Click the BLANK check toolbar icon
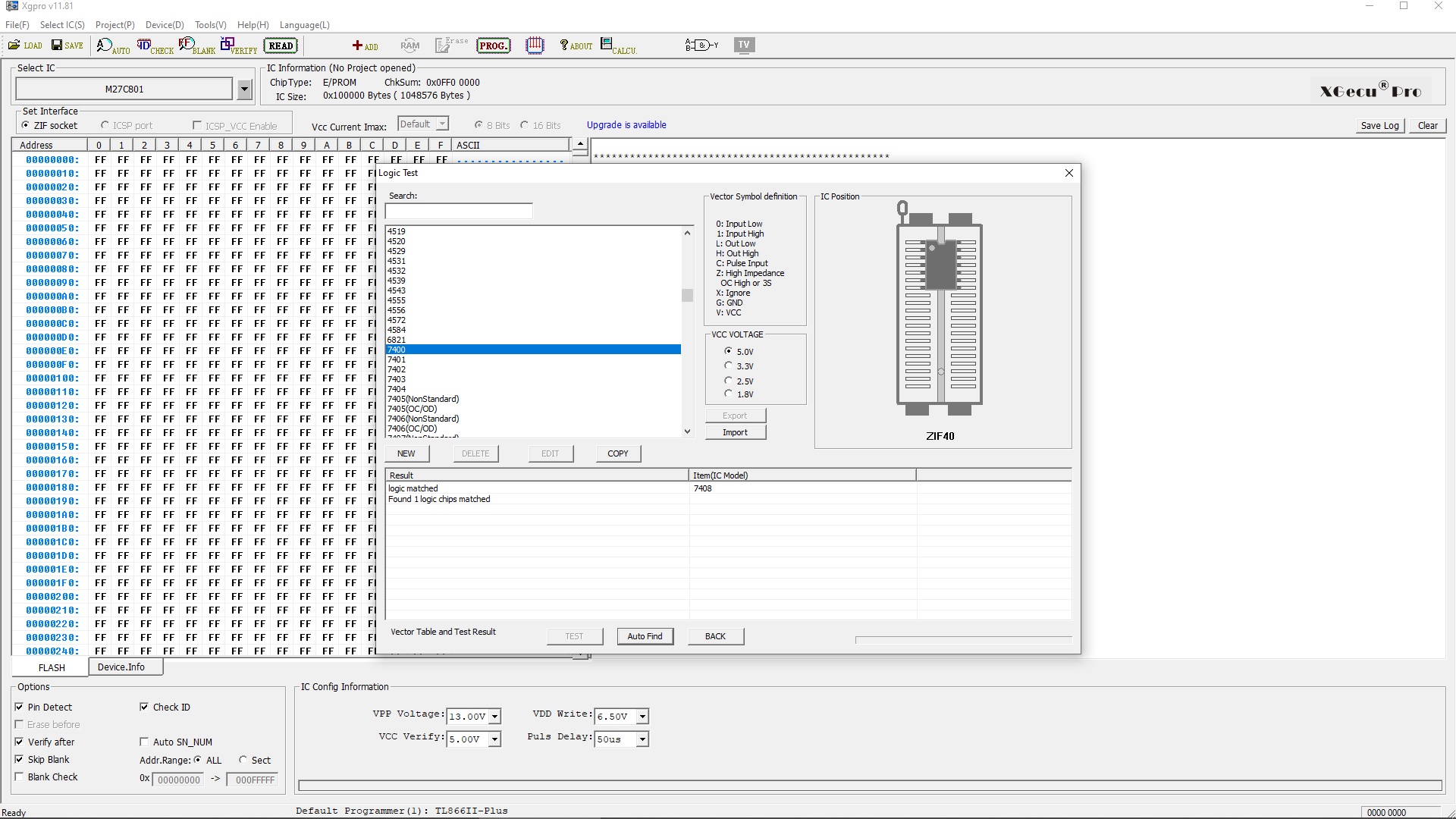Screen dimensions: 1456x819 [196, 46]
